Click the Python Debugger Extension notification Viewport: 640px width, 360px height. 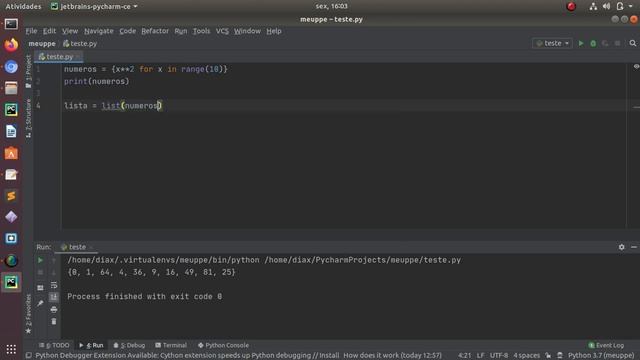[238, 356]
